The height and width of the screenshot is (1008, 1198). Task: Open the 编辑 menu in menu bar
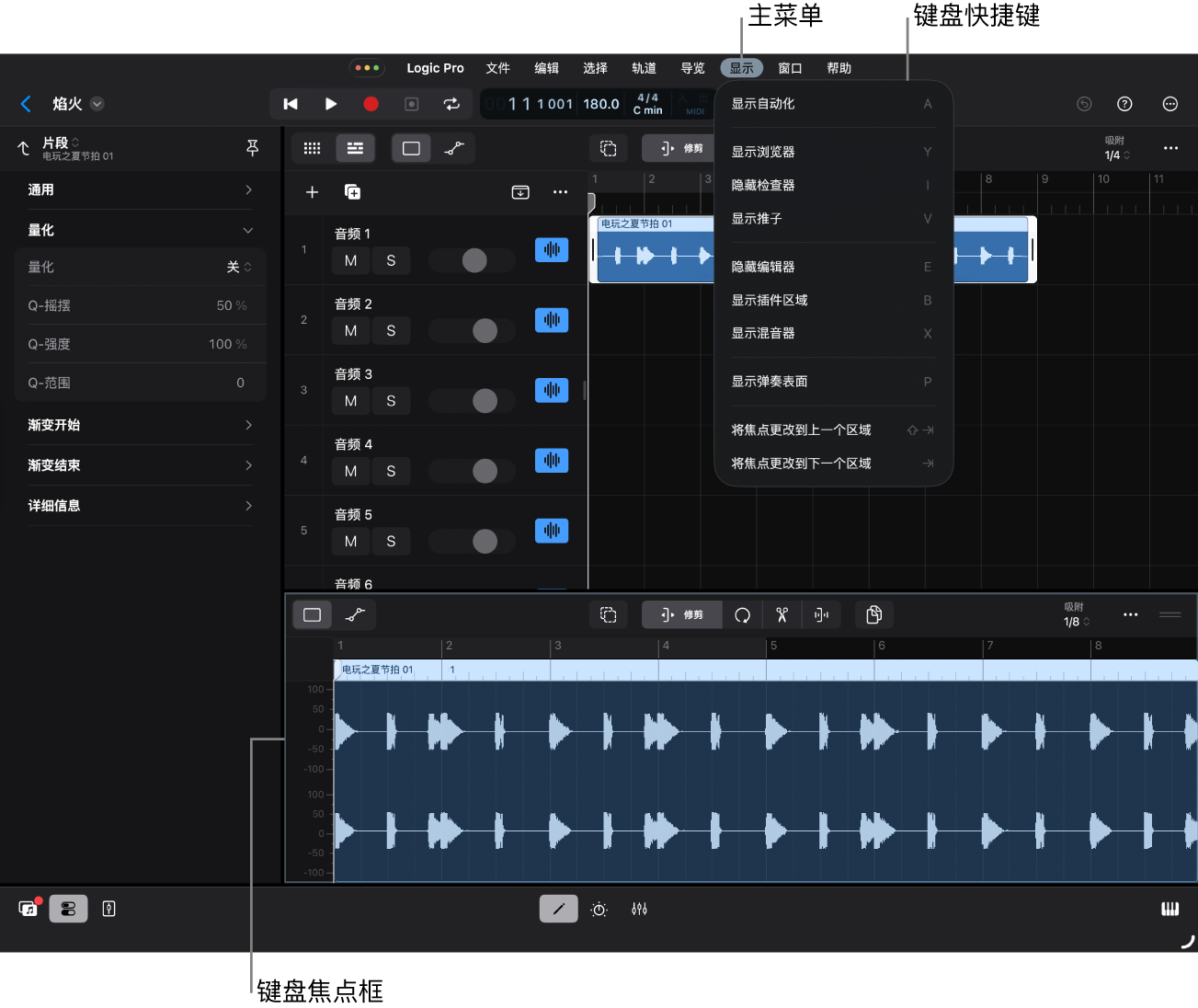pyautogui.click(x=546, y=68)
